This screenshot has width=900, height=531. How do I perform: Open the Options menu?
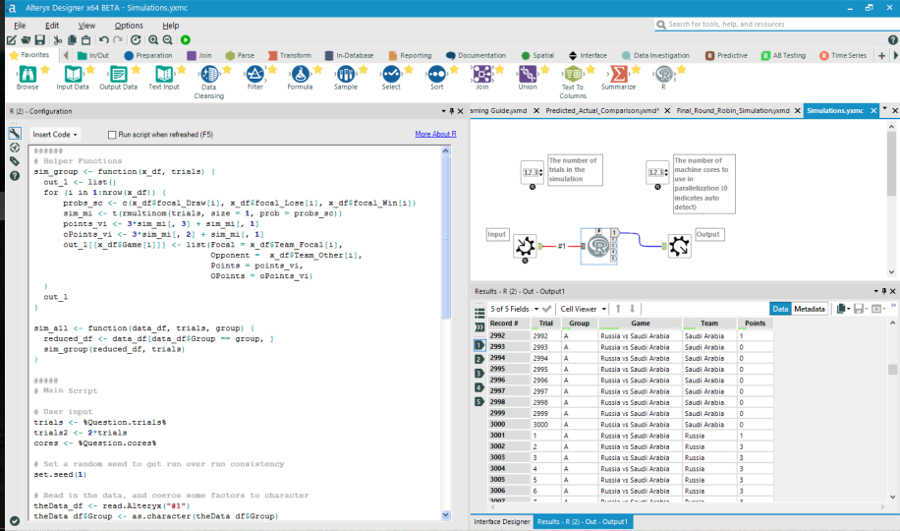(x=128, y=25)
